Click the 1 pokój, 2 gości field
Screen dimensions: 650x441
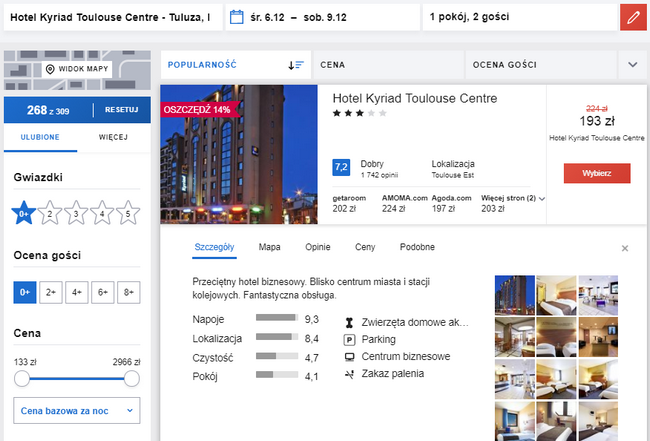[x=520, y=17]
